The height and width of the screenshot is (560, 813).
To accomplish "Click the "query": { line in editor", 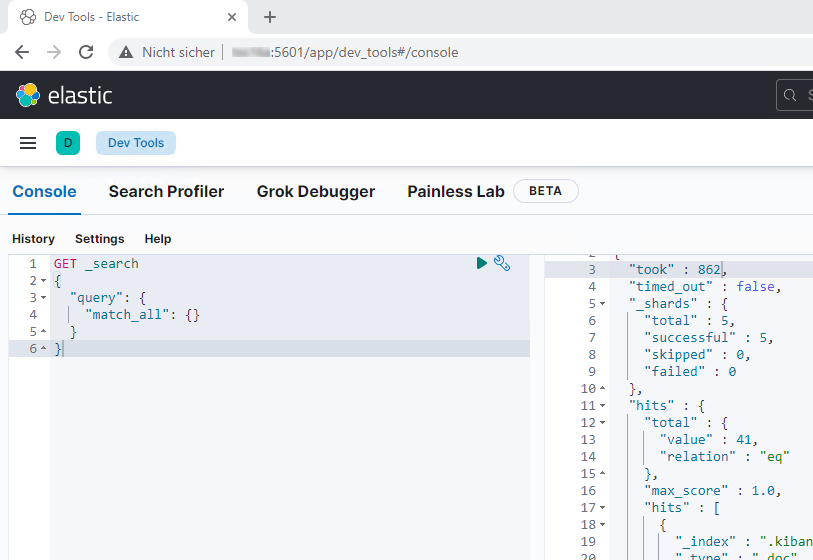I will (x=108, y=298).
